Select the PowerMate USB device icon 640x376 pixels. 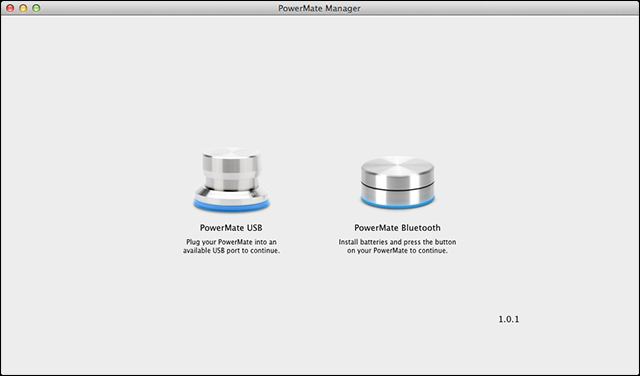pyautogui.click(x=231, y=179)
